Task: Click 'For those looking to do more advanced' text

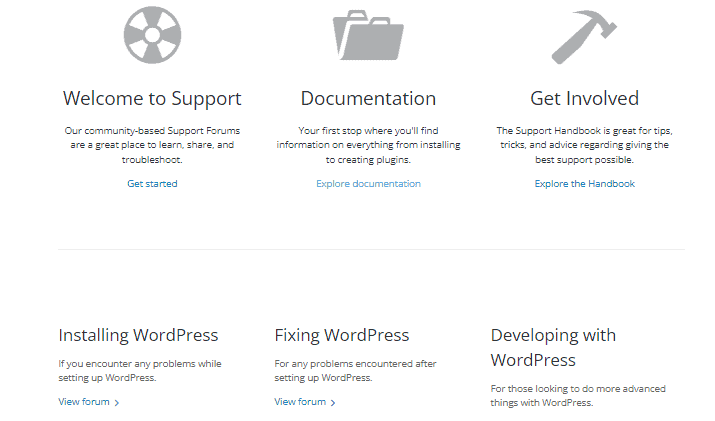Action: pyautogui.click(x=578, y=396)
